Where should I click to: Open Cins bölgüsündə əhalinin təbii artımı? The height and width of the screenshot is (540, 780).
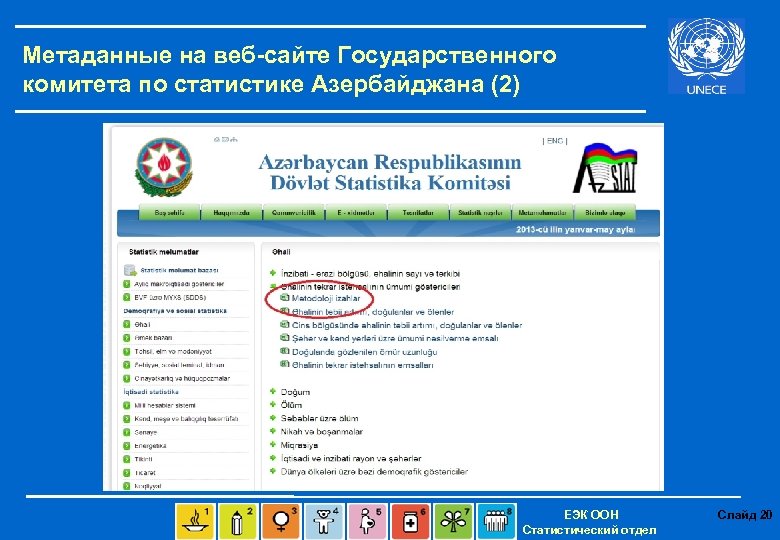click(x=407, y=325)
